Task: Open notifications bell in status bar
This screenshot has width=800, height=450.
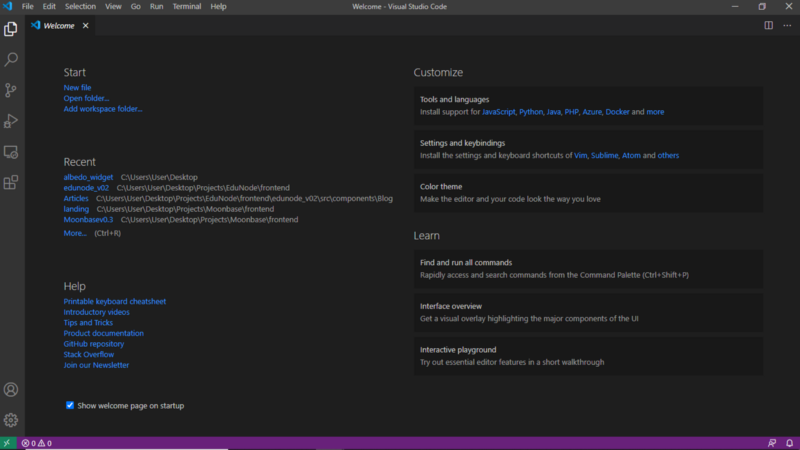Action: [x=789, y=443]
